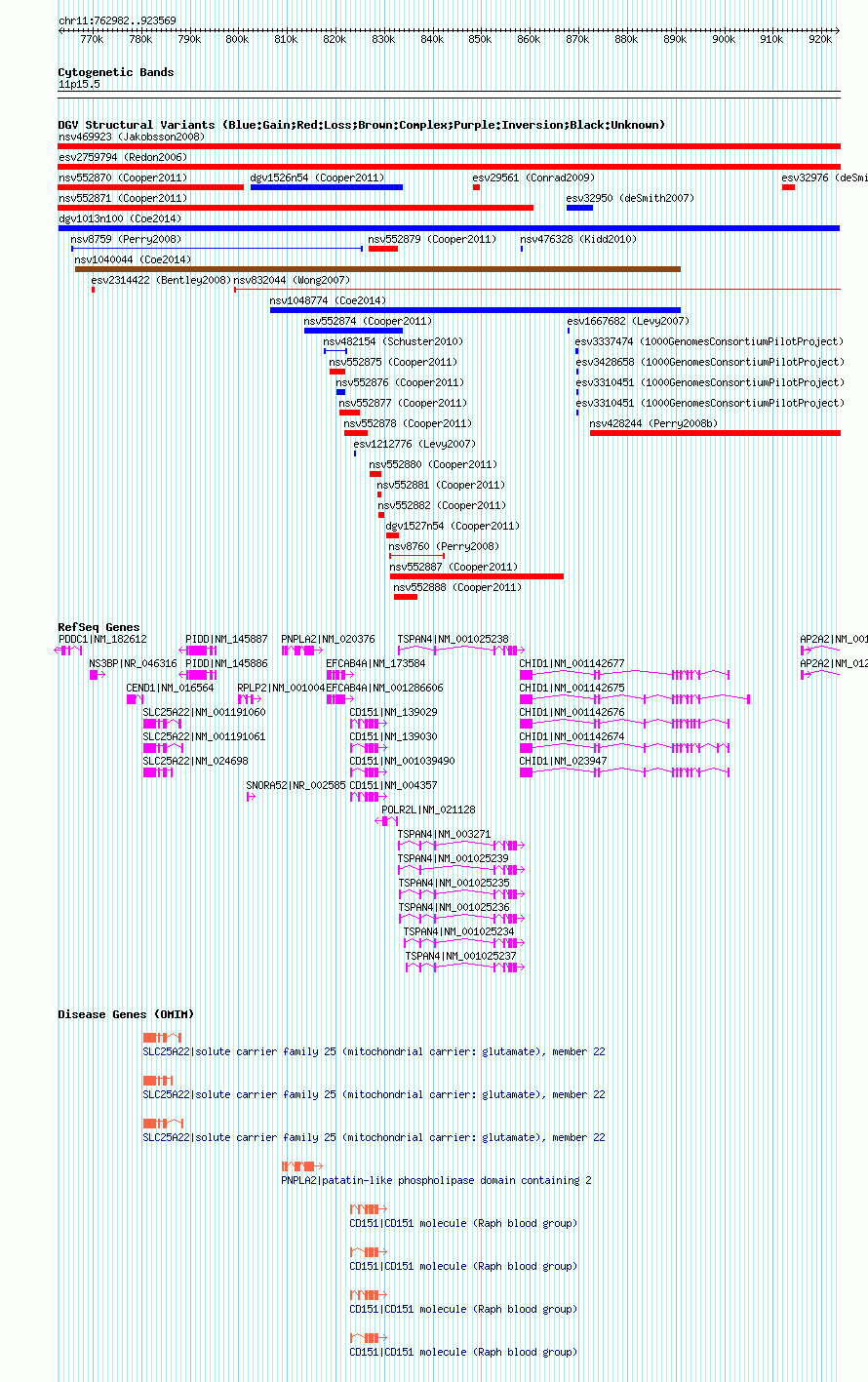Select variant nsv552870 (Cooper2011) label

click(122, 178)
